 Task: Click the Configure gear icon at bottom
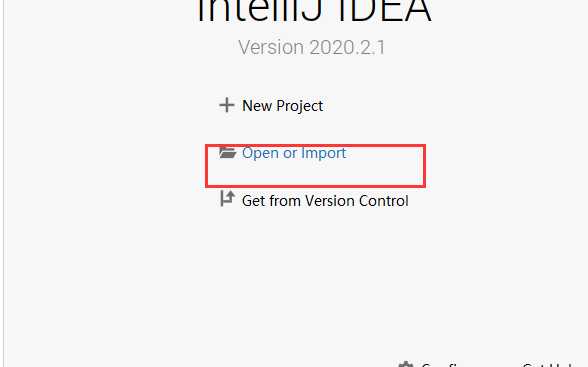pos(406,364)
